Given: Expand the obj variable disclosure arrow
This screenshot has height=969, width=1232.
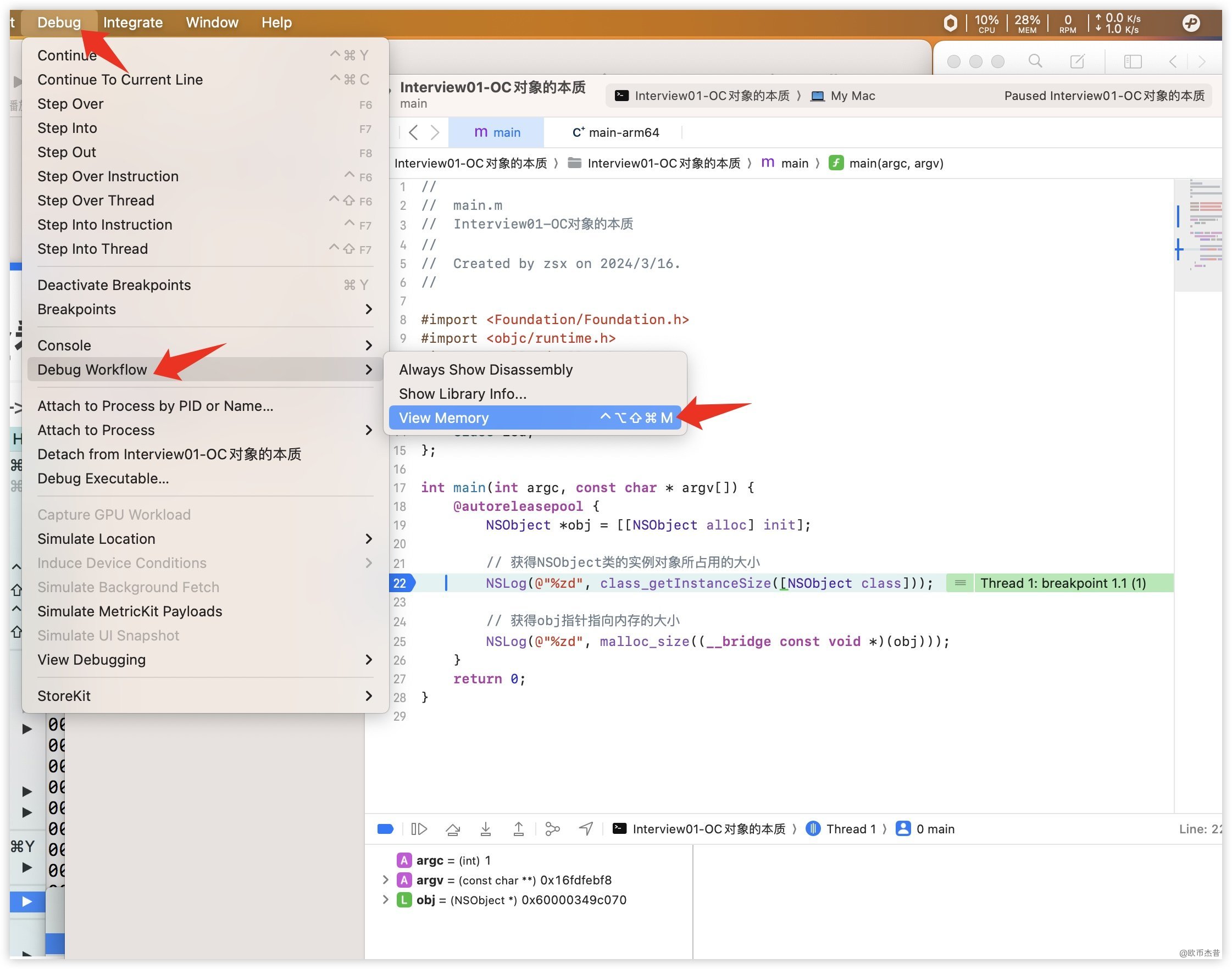Looking at the screenshot, I should click(x=385, y=899).
